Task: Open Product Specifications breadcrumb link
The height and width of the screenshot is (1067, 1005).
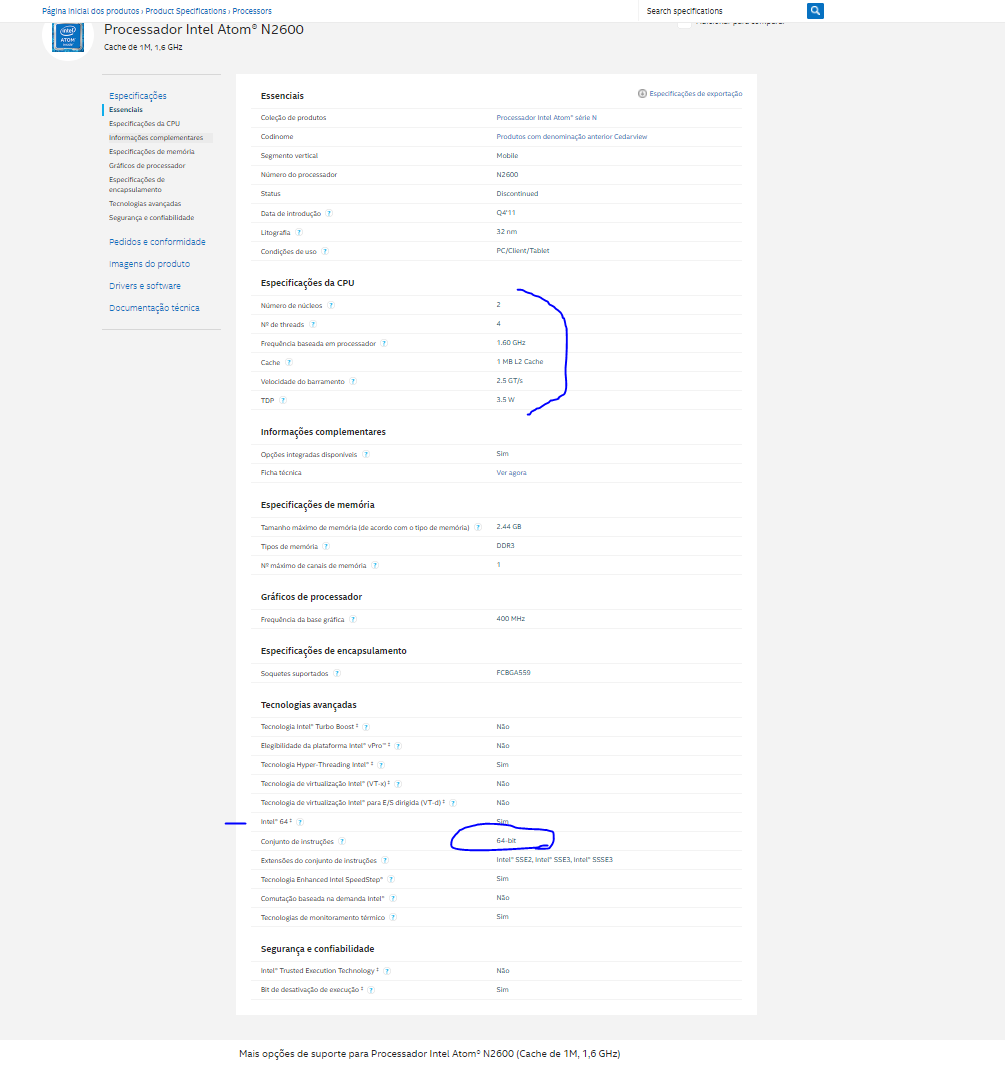Action: click(186, 11)
